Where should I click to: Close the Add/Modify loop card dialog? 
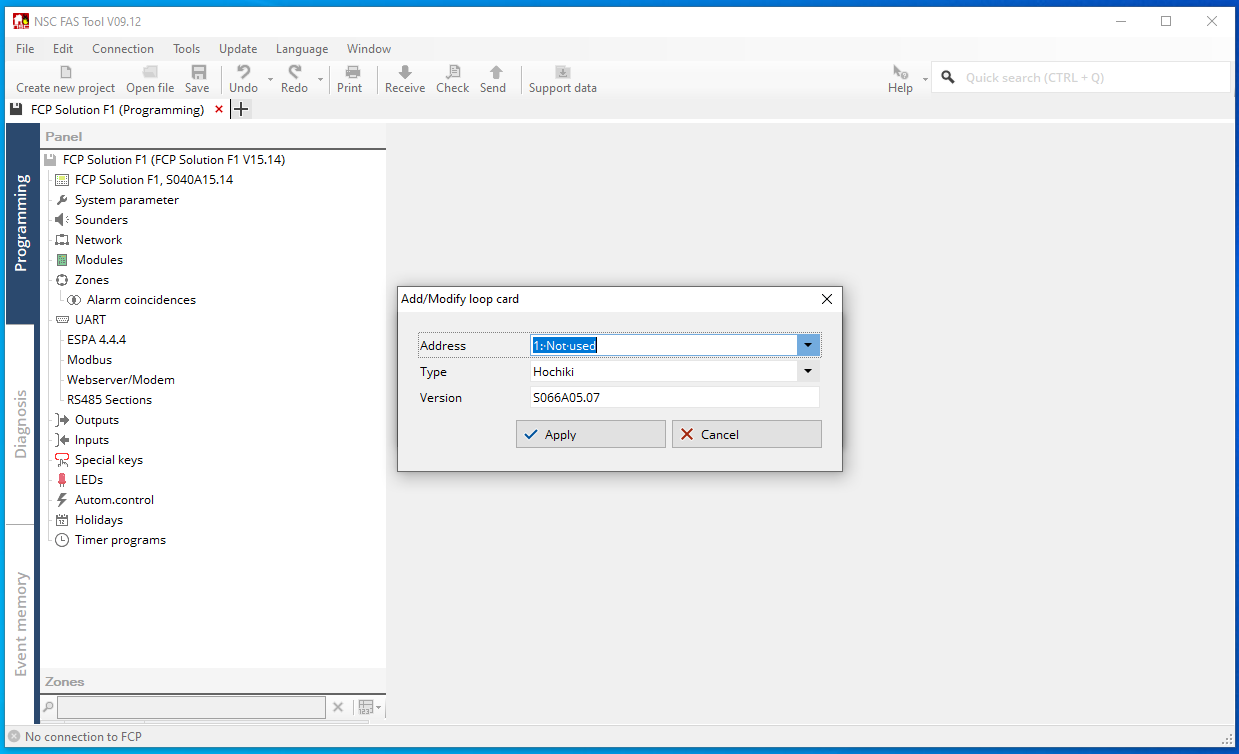point(827,299)
